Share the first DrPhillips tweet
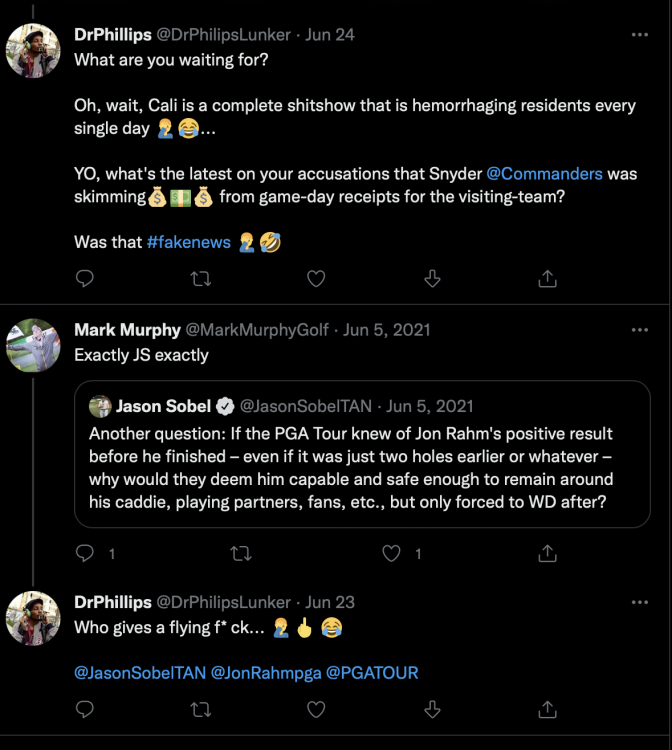This screenshot has width=672, height=750. (548, 279)
